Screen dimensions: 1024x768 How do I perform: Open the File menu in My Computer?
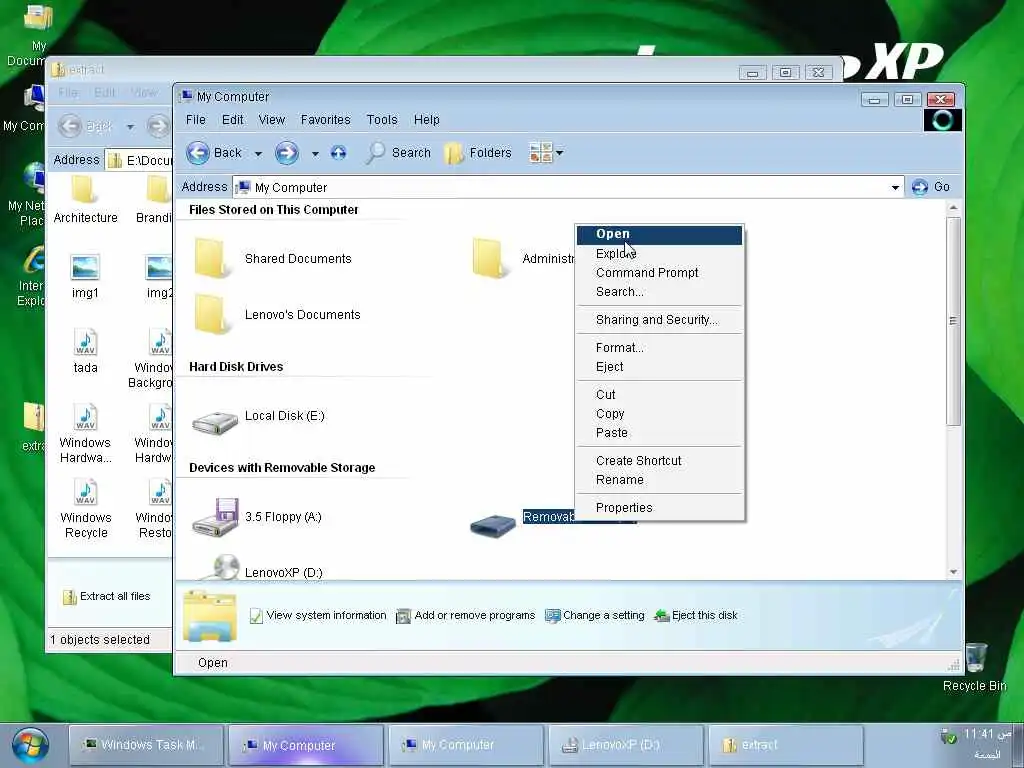click(195, 120)
